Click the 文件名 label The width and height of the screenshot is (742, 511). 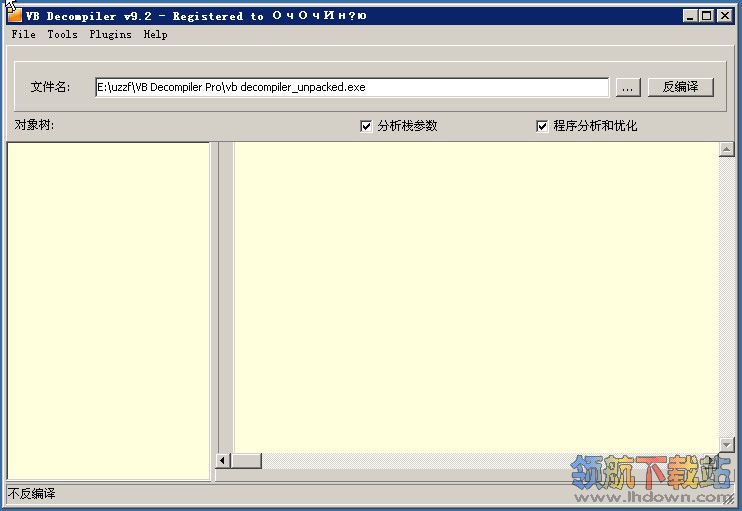(50, 87)
